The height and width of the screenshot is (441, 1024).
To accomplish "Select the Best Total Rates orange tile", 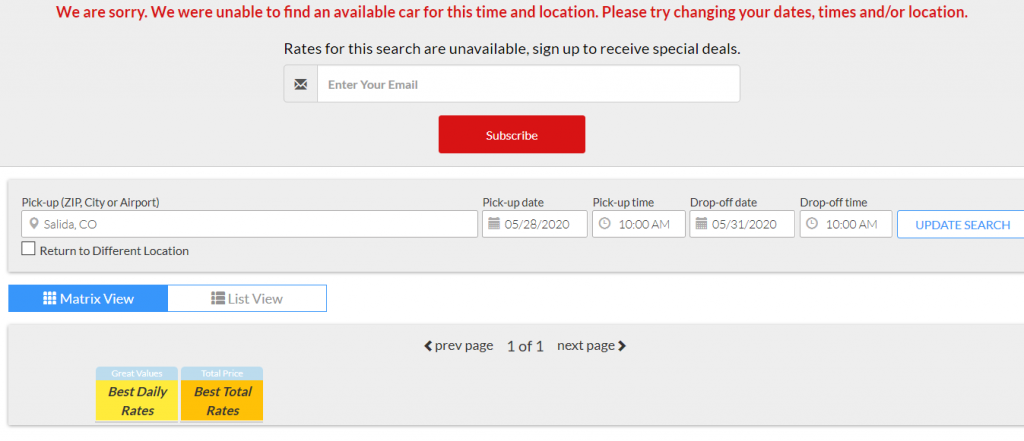I will tap(222, 401).
